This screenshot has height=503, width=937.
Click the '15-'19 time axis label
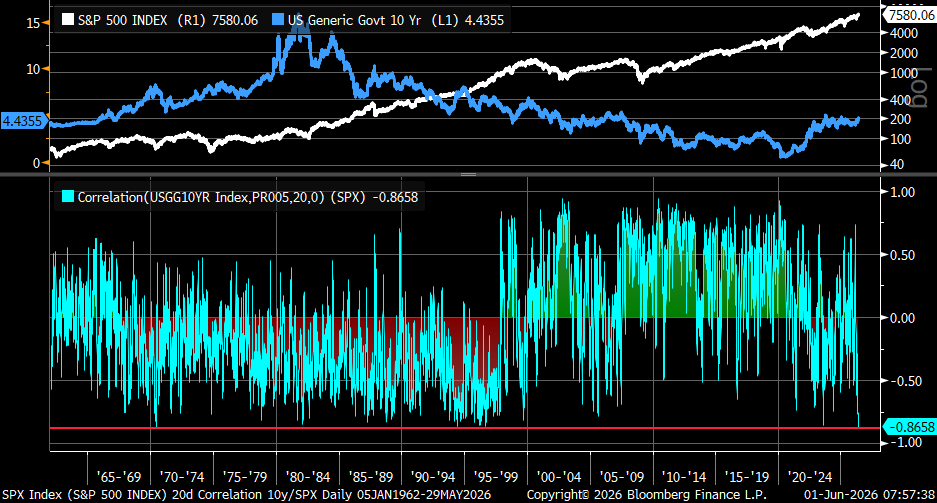(747, 477)
